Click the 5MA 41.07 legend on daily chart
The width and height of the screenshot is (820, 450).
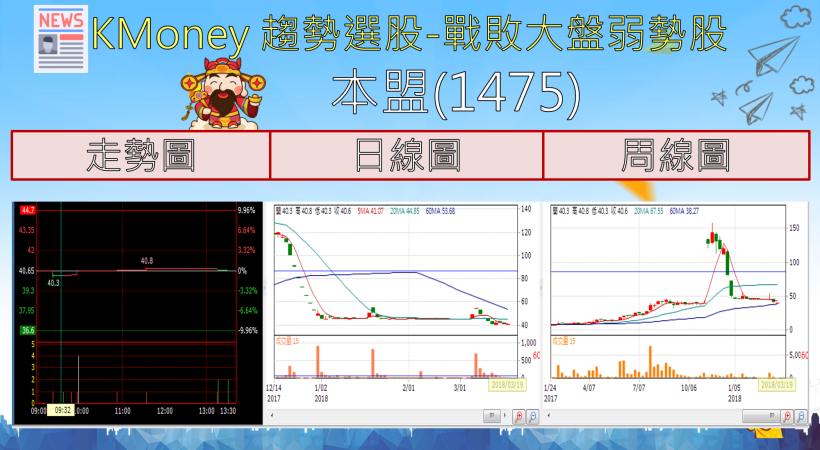(370, 211)
